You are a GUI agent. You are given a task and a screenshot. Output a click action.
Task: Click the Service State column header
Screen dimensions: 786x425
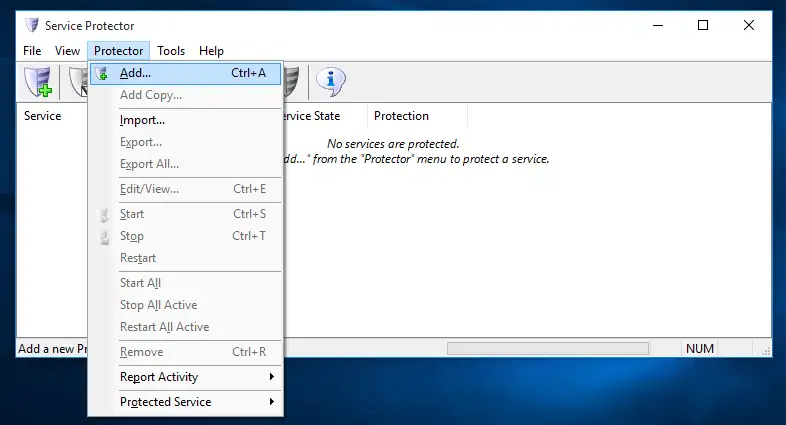click(325, 116)
